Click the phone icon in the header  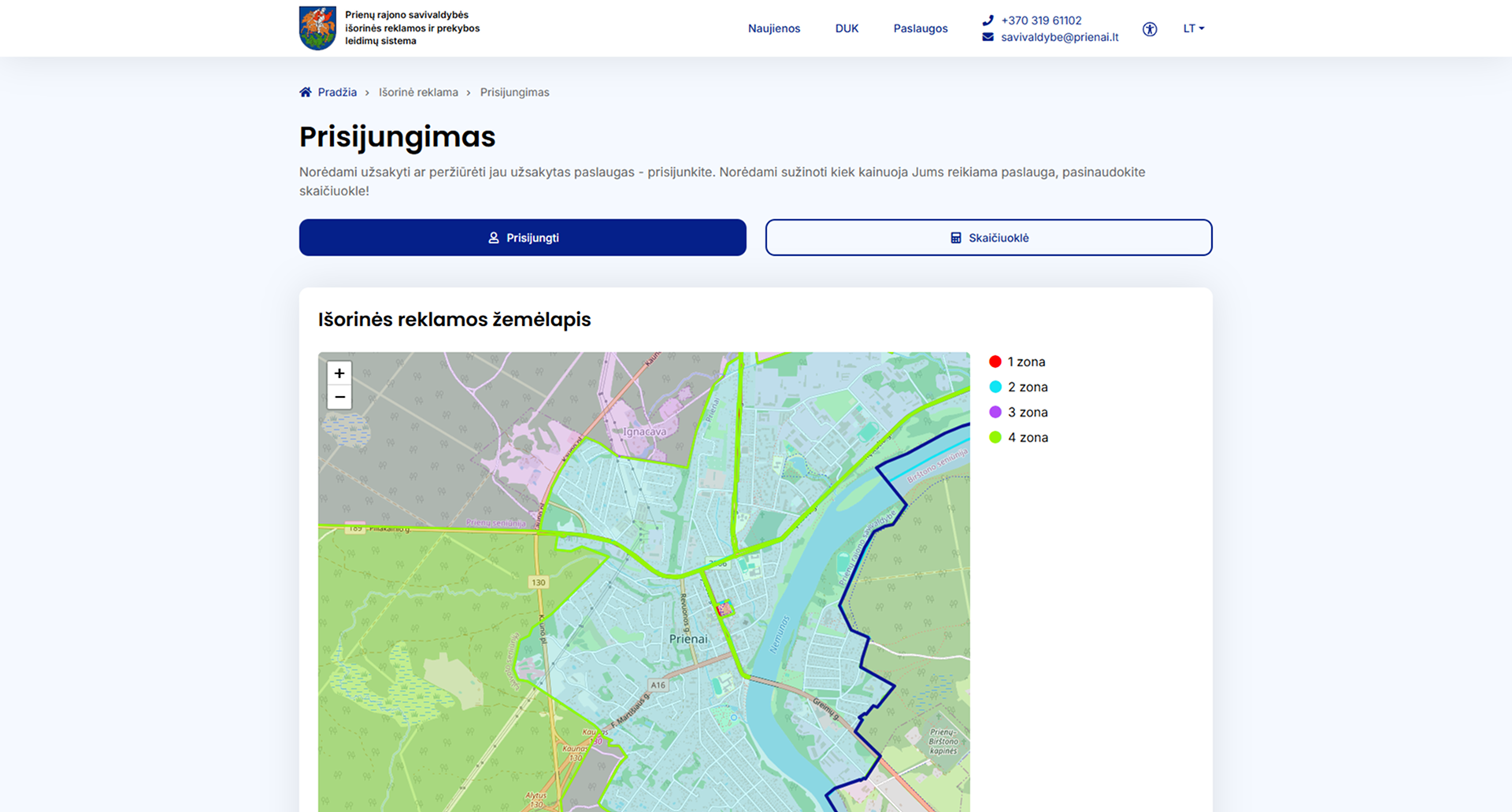pos(988,20)
